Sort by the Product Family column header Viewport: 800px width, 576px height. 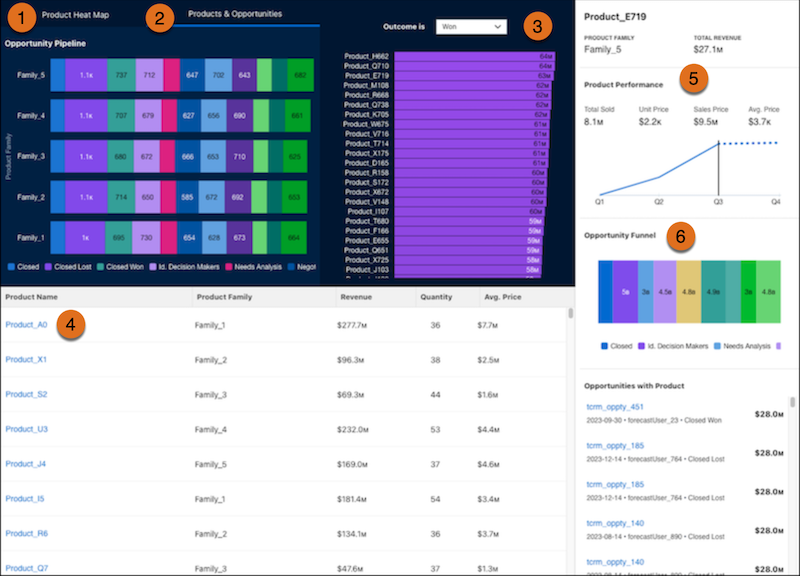click(224, 297)
